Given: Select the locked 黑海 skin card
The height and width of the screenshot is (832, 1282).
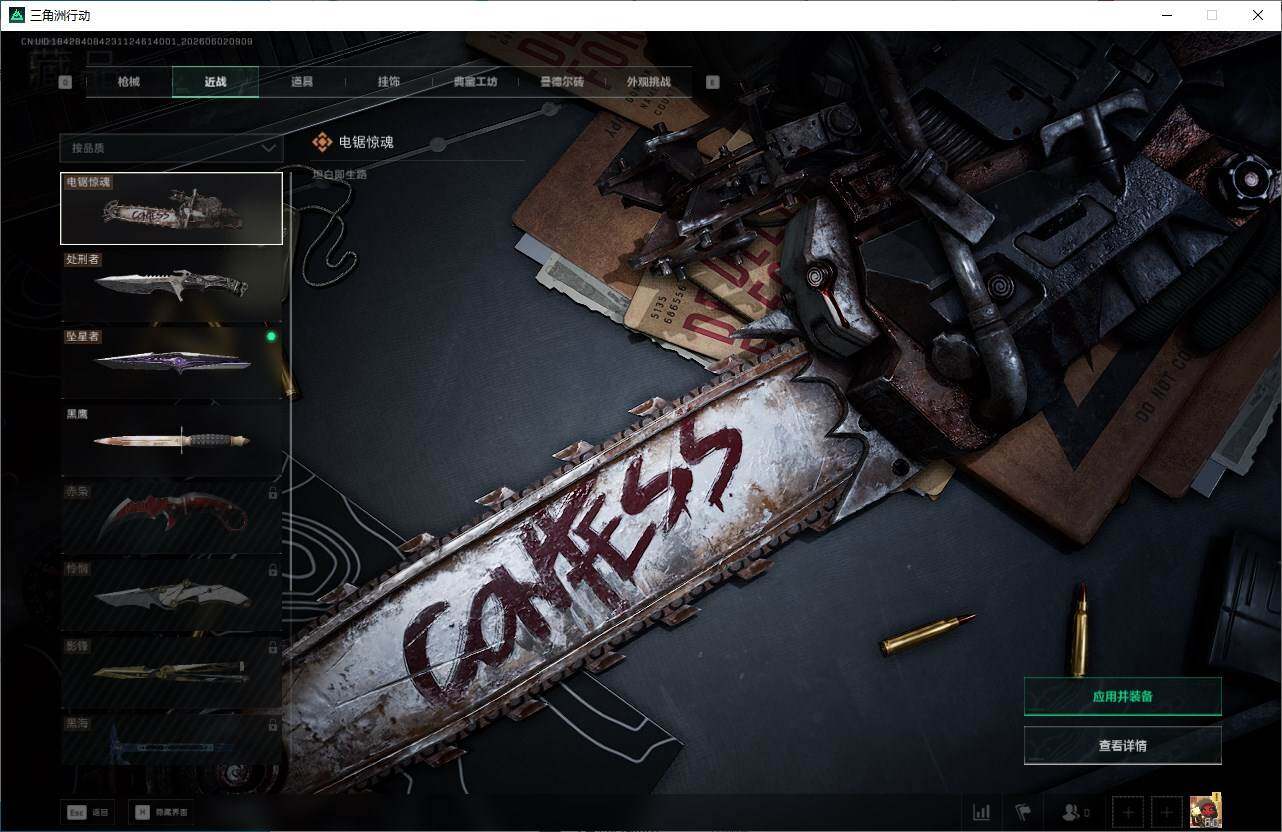Looking at the screenshot, I should pos(171,738).
